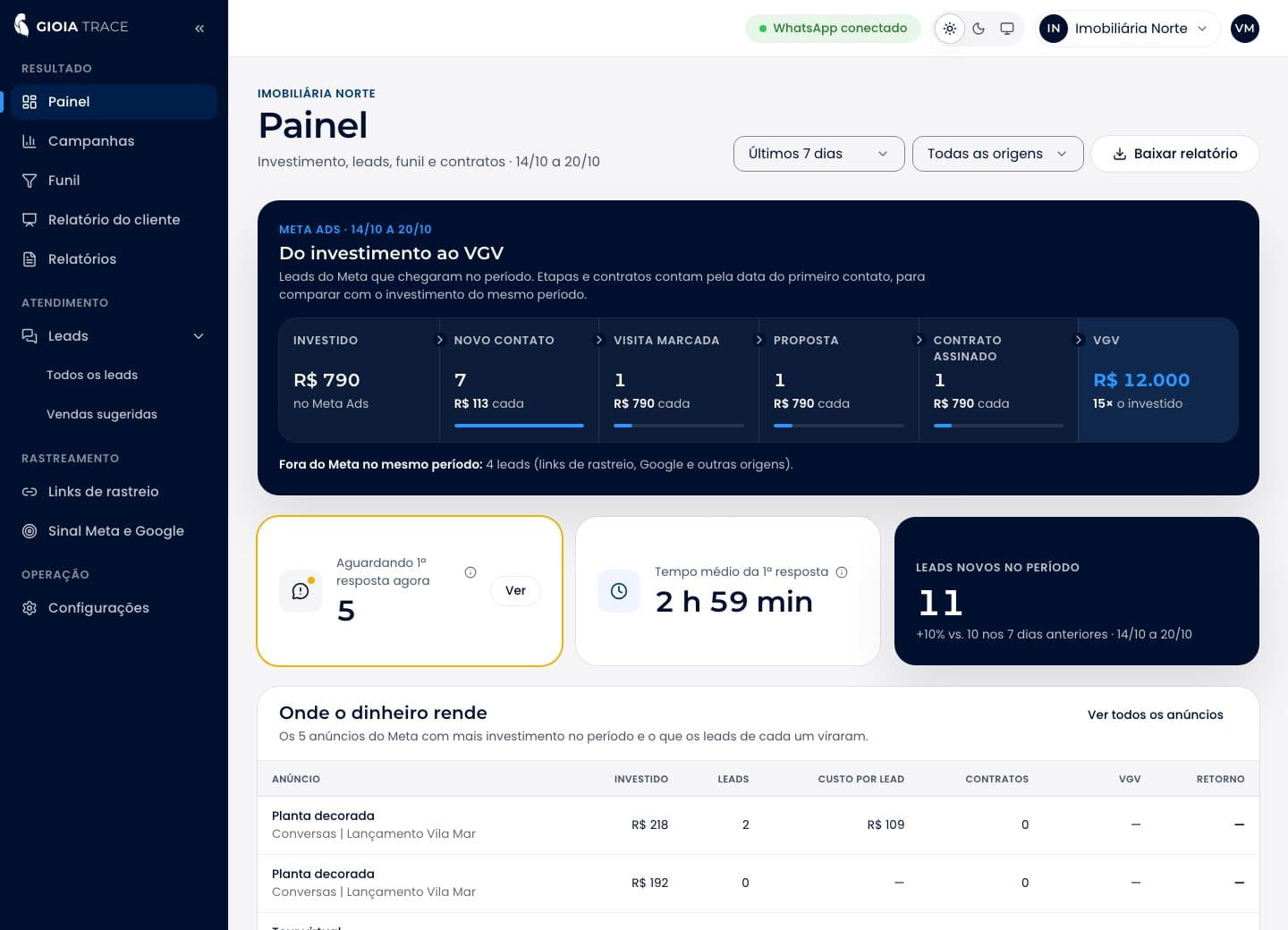Click the Relatório do cliente presentation icon
The height and width of the screenshot is (930, 1288).
30,220
